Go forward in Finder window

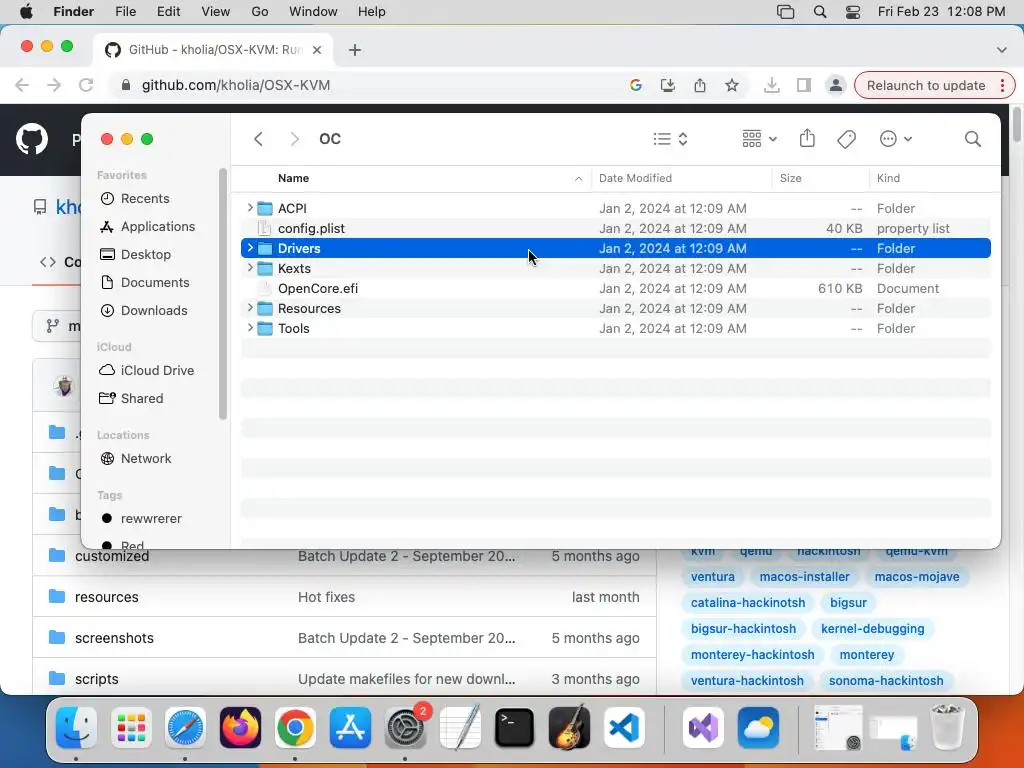click(x=295, y=139)
